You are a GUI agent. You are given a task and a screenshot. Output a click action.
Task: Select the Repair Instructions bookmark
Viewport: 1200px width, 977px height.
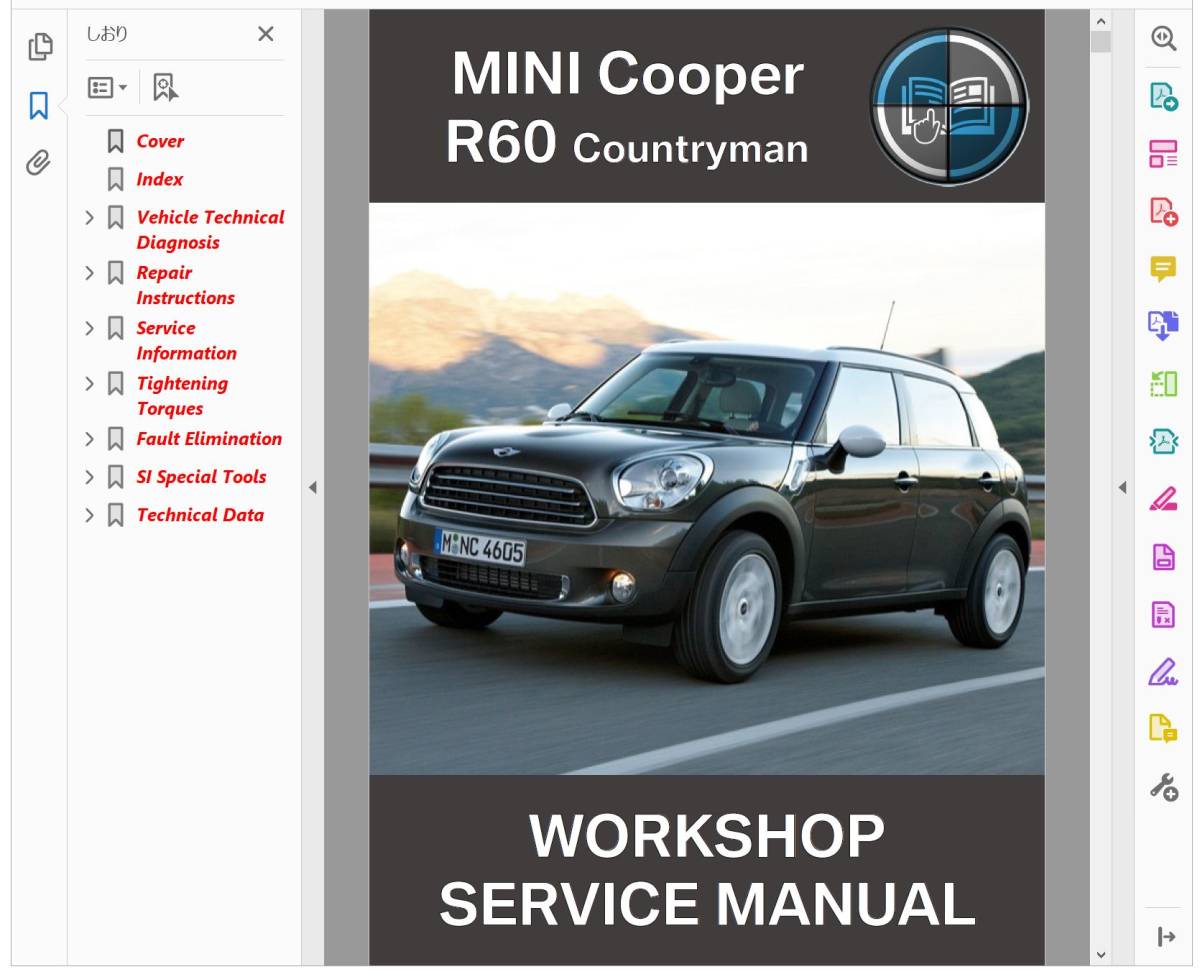pyautogui.click(x=185, y=285)
